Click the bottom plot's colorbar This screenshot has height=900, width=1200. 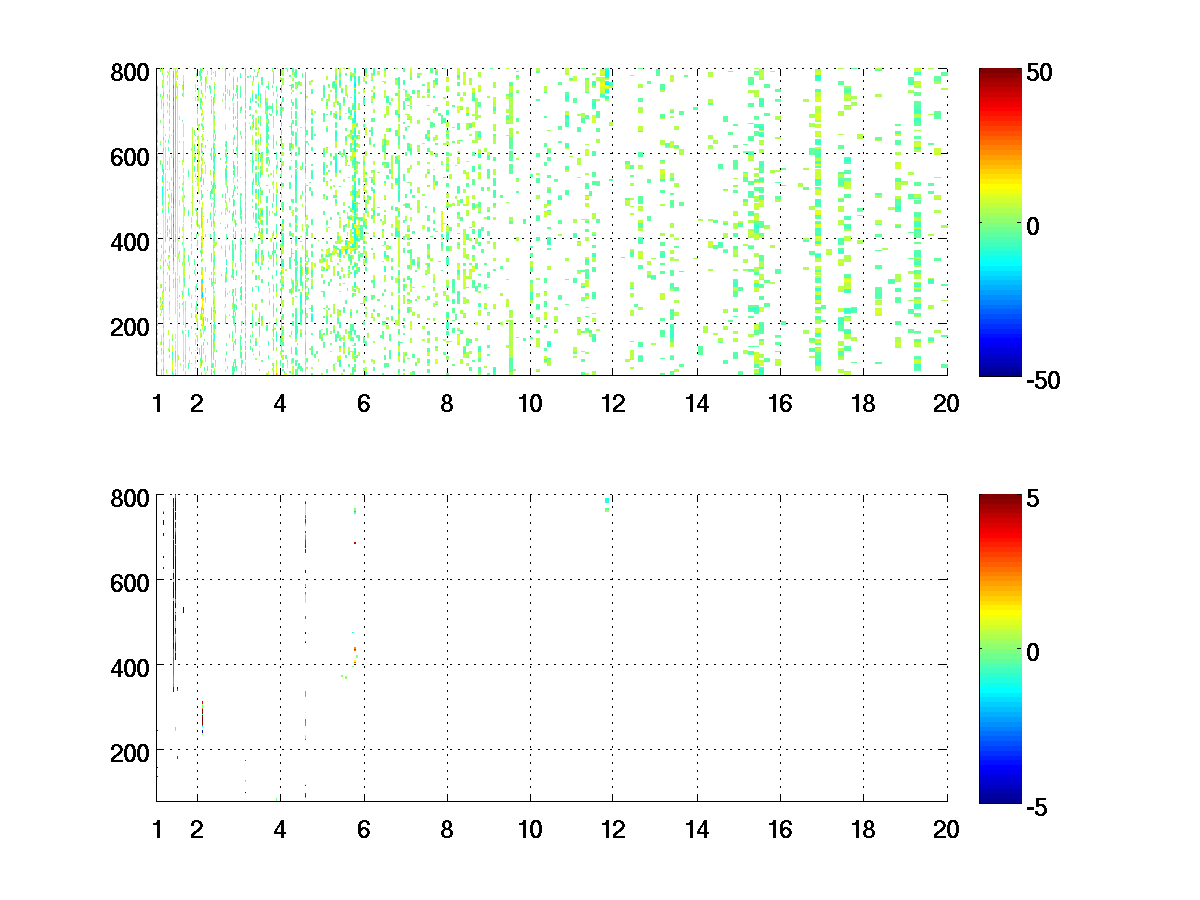(x=1000, y=648)
